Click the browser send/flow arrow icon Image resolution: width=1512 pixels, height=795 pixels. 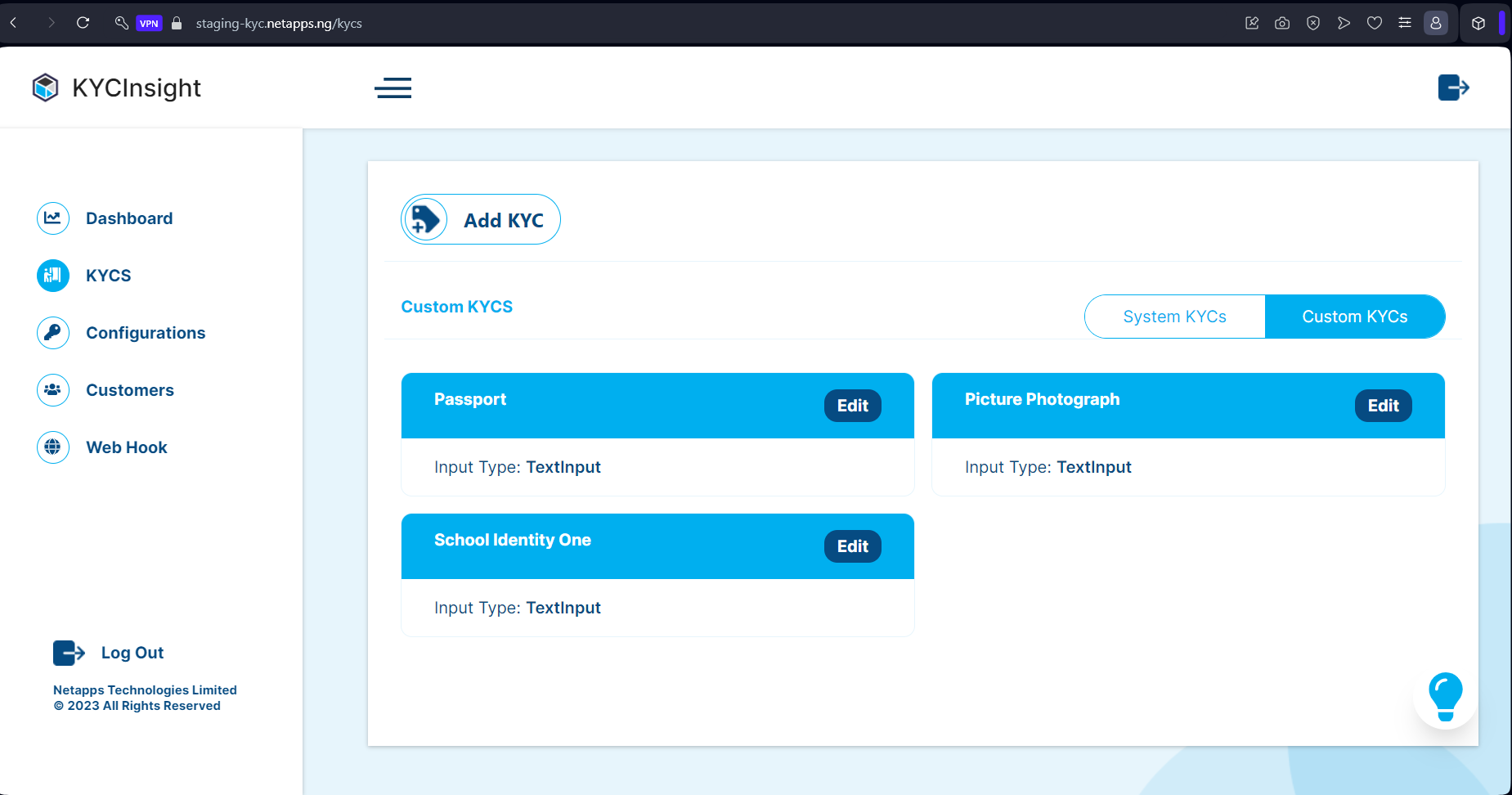point(1344,23)
